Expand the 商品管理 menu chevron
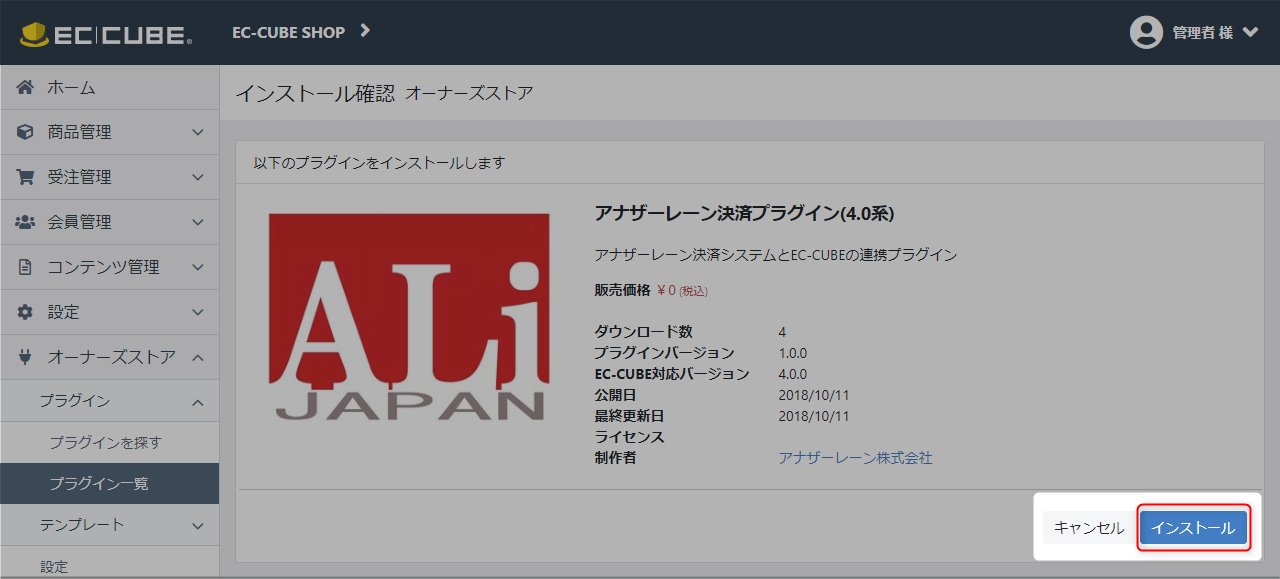 coord(198,132)
